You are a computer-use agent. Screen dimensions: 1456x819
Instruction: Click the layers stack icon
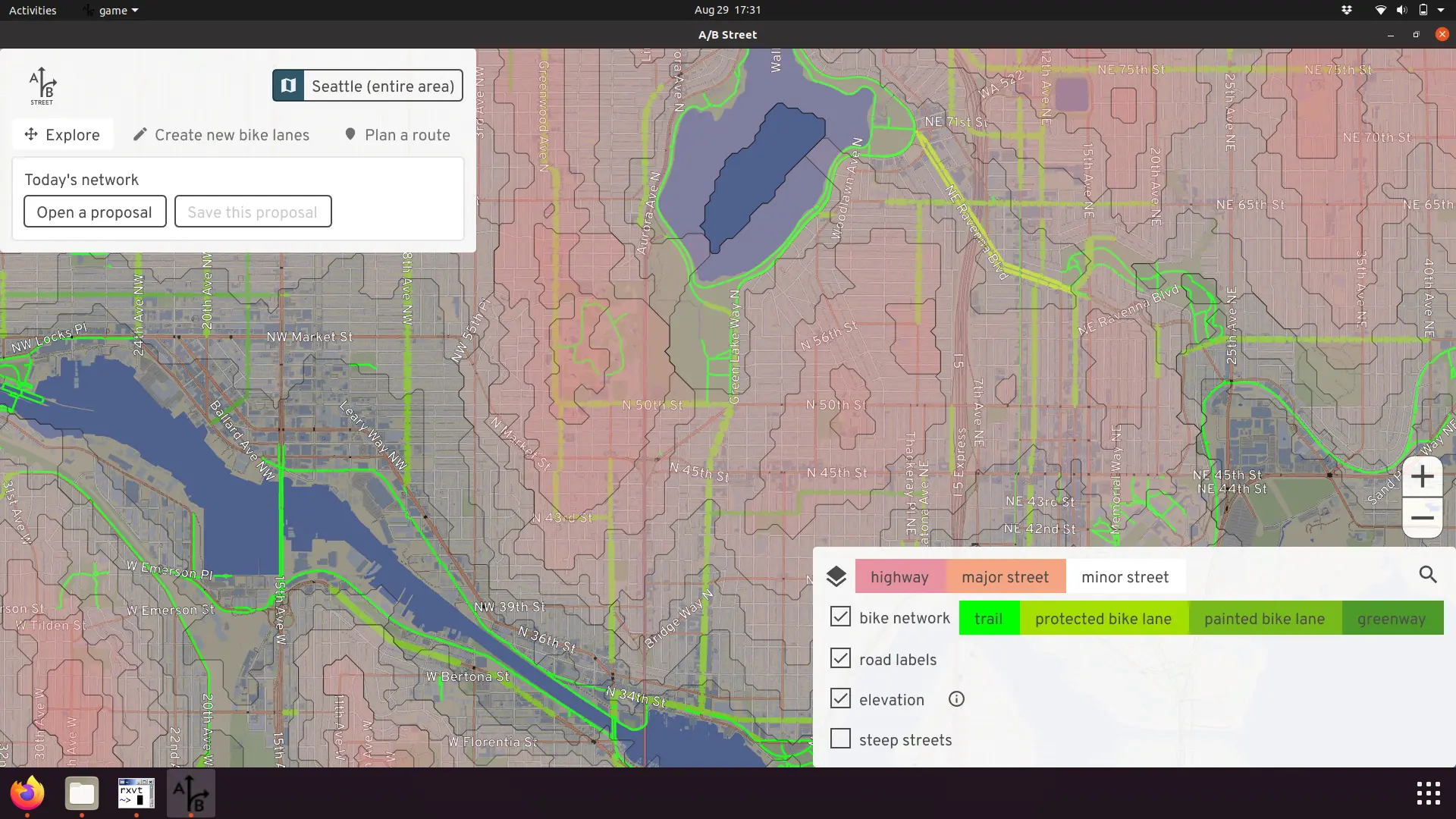point(836,577)
